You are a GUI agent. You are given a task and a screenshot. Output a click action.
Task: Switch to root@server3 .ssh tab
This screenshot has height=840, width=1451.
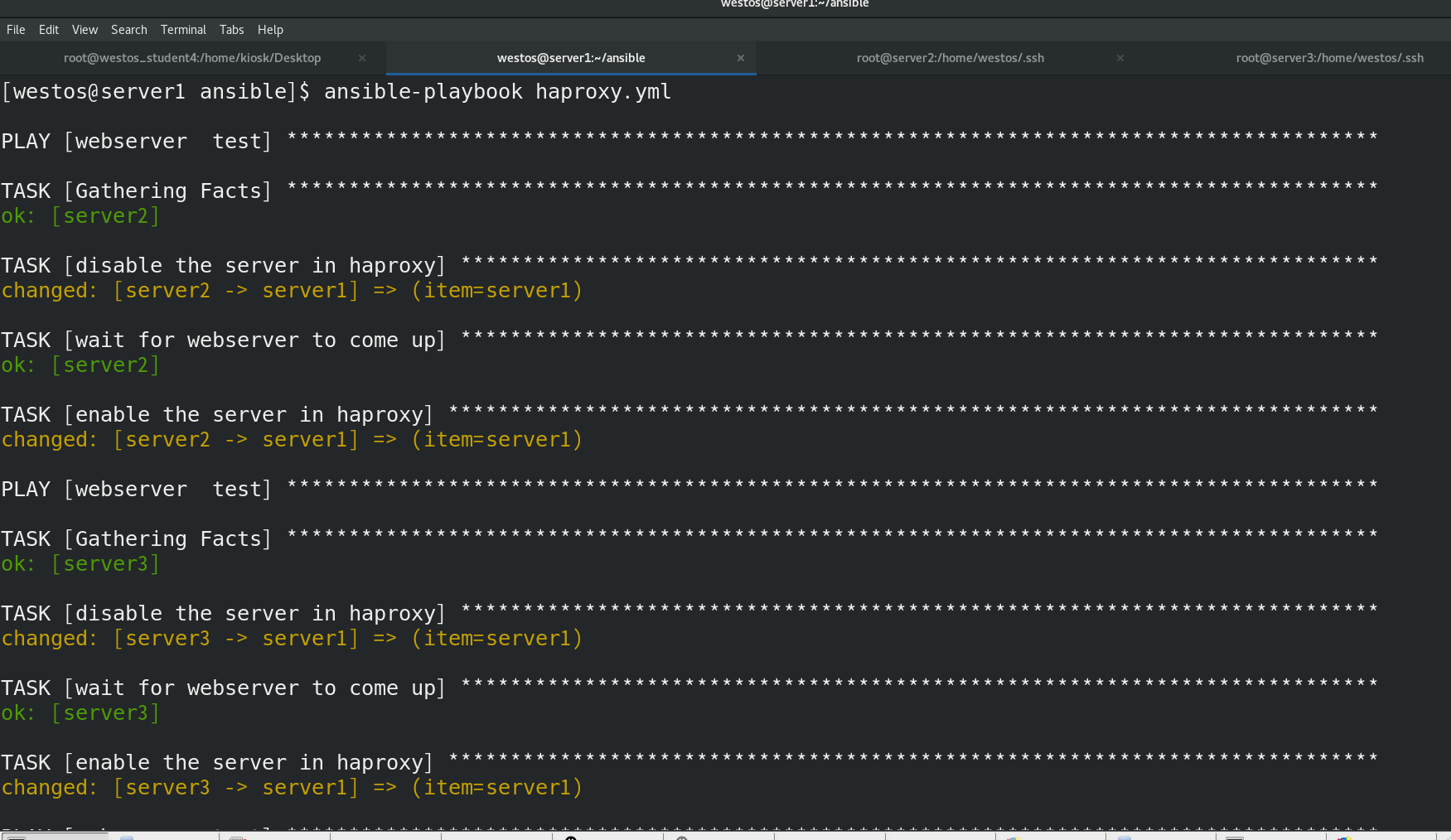[x=1329, y=58]
